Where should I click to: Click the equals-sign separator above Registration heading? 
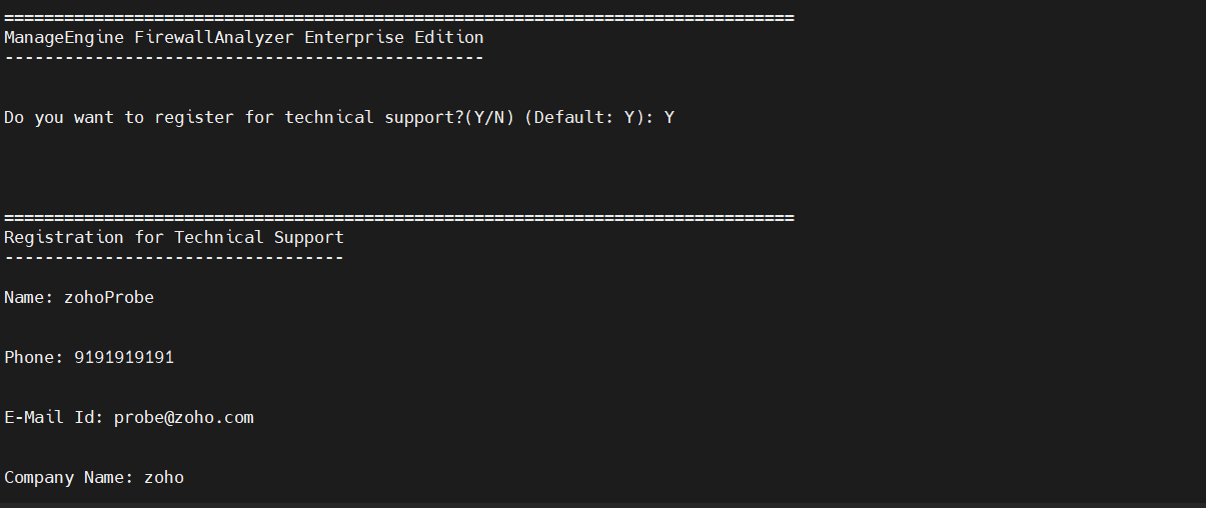click(399, 218)
